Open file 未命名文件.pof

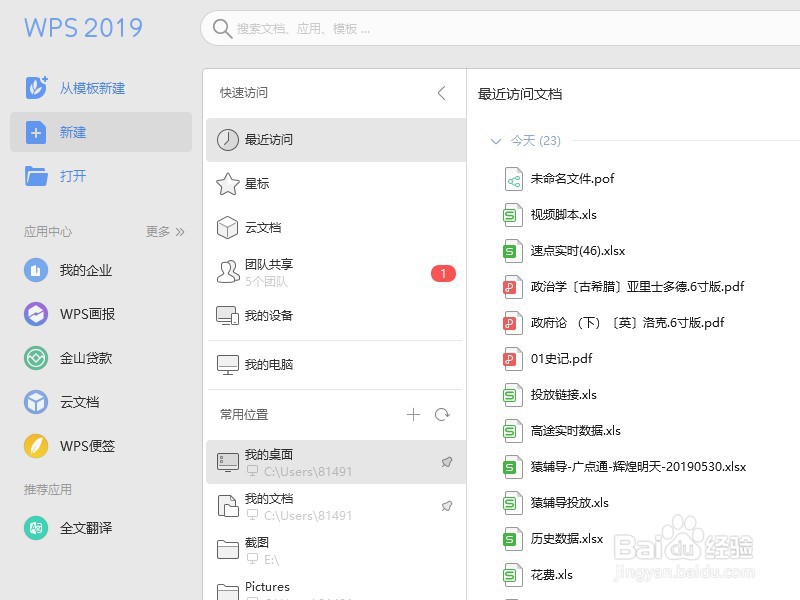(x=559, y=179)
